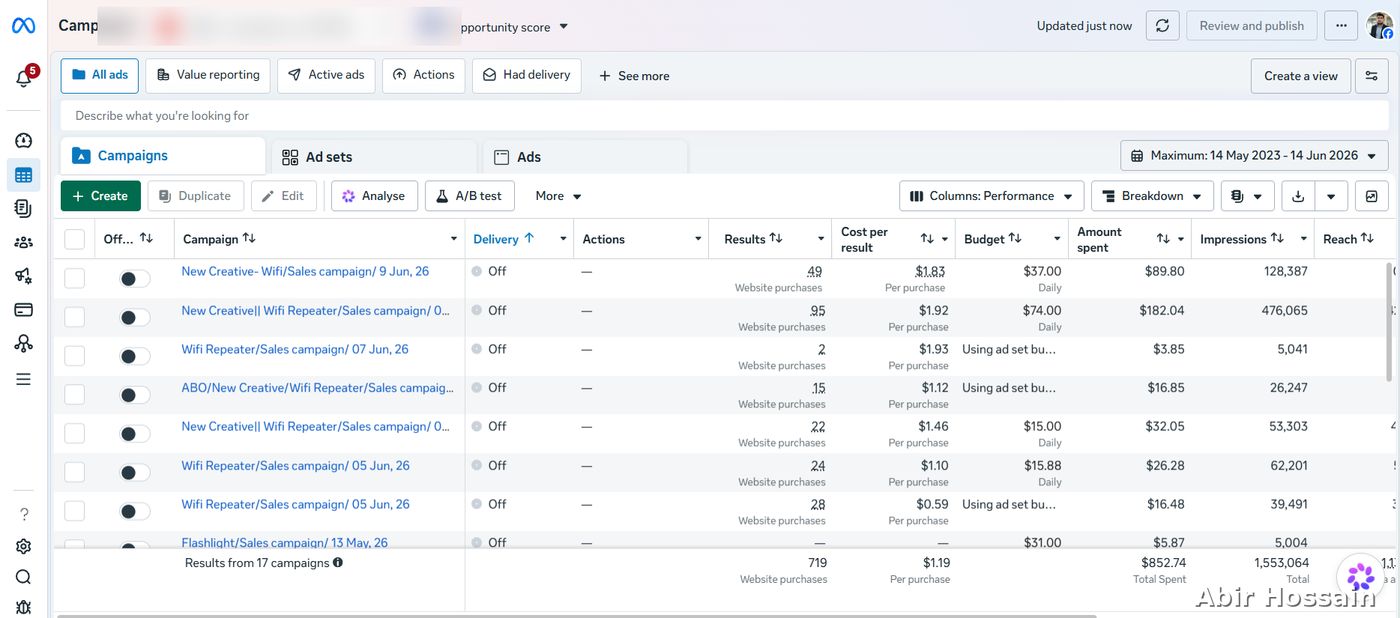Click the bottom horizontal scrollbar

click(578, 615)
